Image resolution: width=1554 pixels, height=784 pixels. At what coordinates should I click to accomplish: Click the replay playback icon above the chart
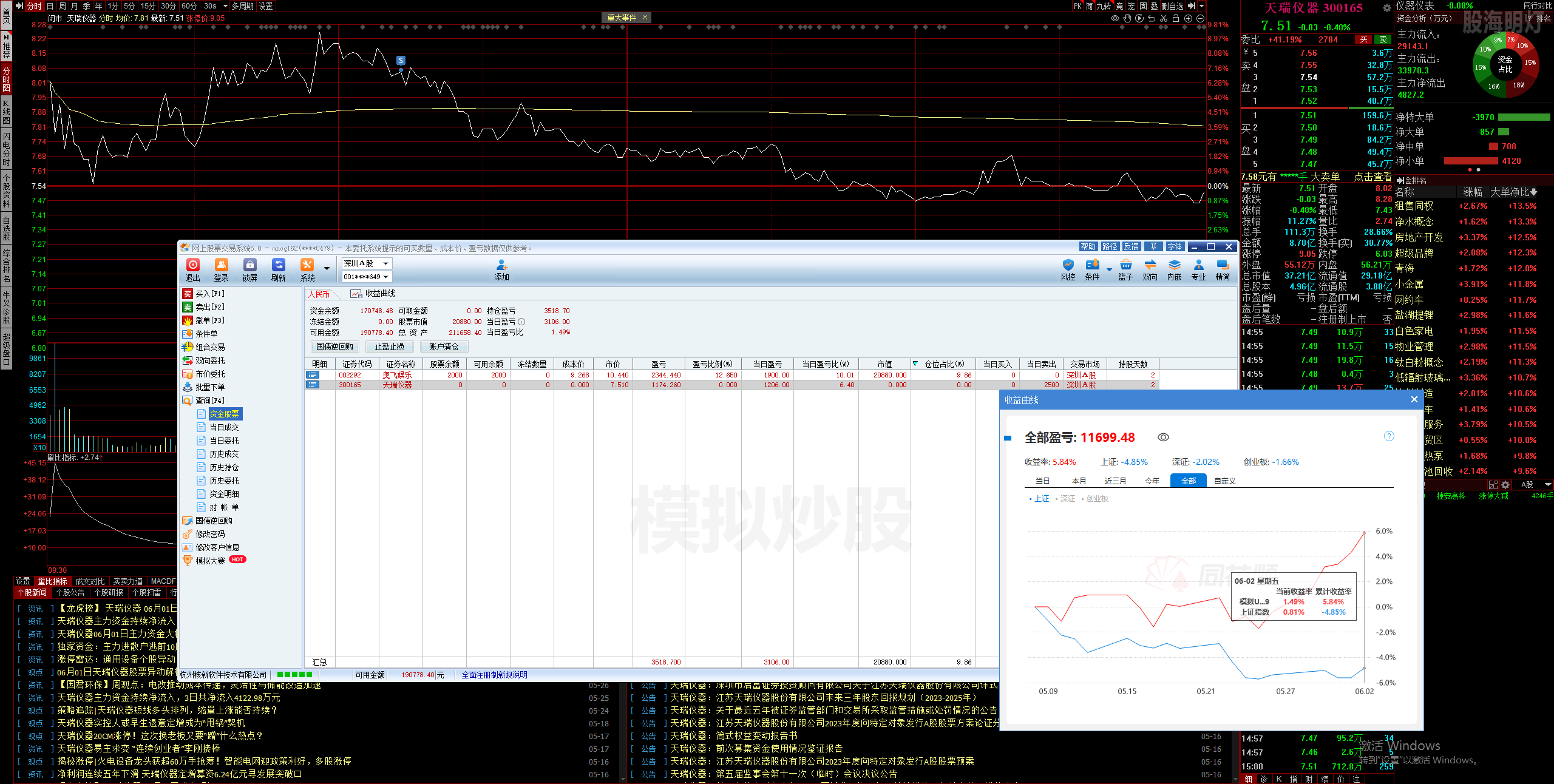(x=1139, y=18)
